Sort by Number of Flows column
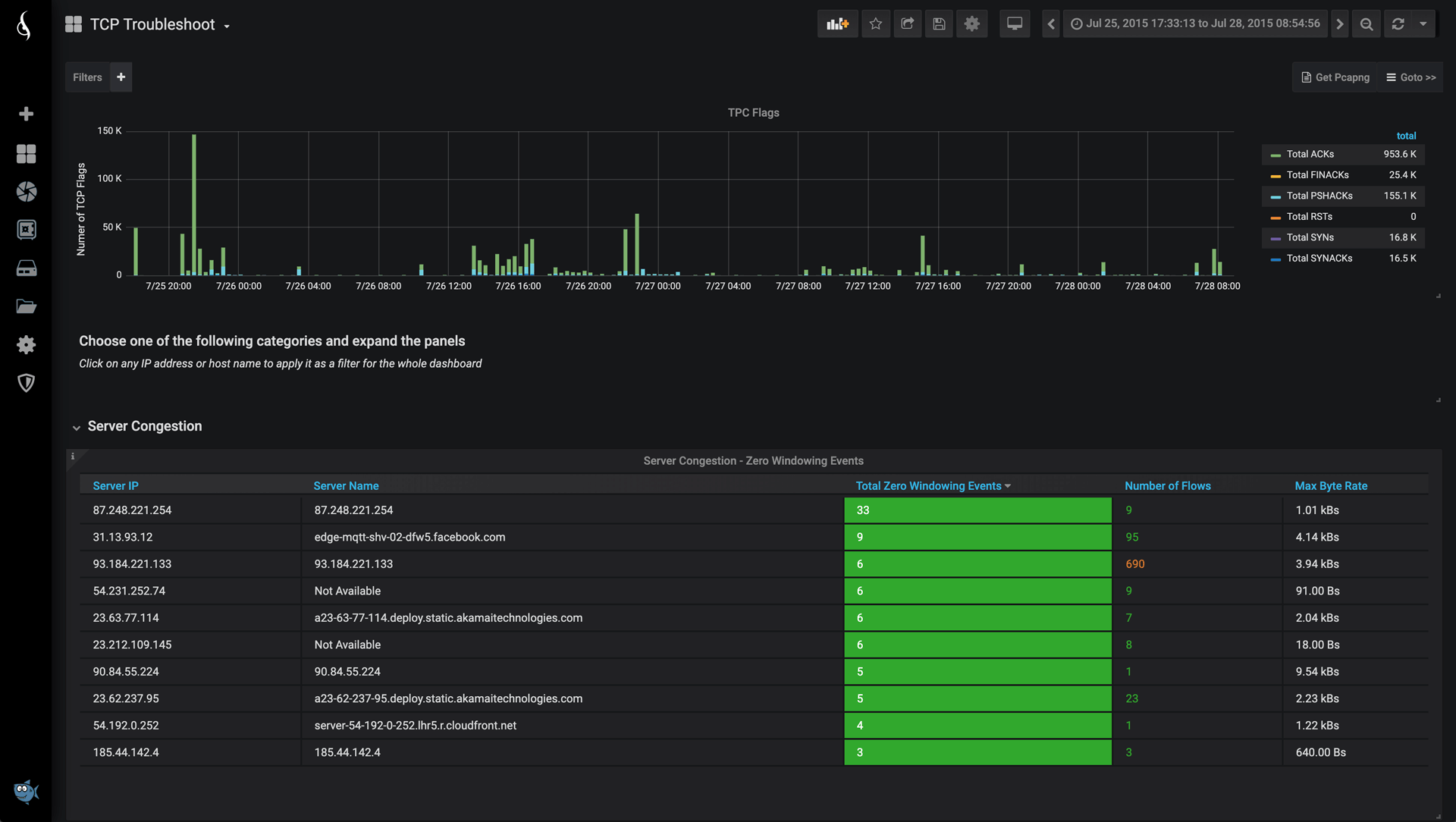The width and height of the screenshot is (1456, 822). [x=1167, y=486]
